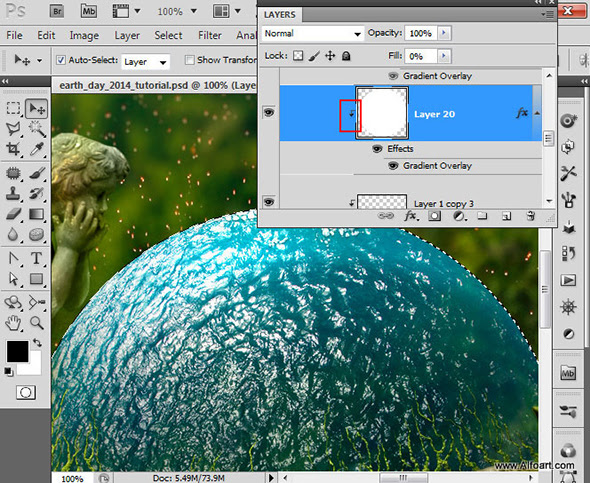Launch Bridge with the Br icon
Viewport: 590px width, 483px height.
(x=57, y=11)
